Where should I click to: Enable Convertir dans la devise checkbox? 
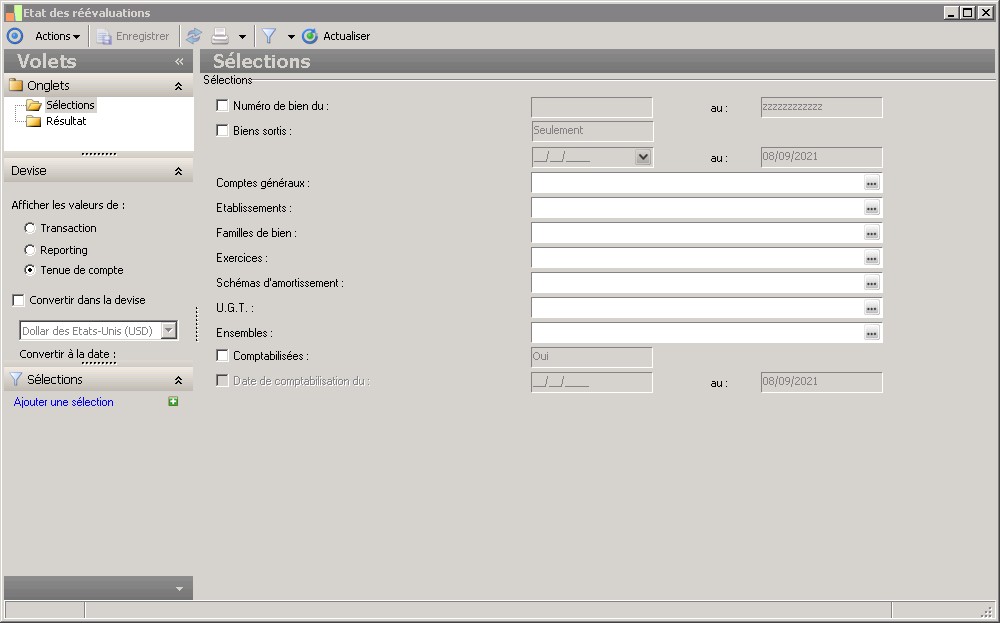(18, 300)
